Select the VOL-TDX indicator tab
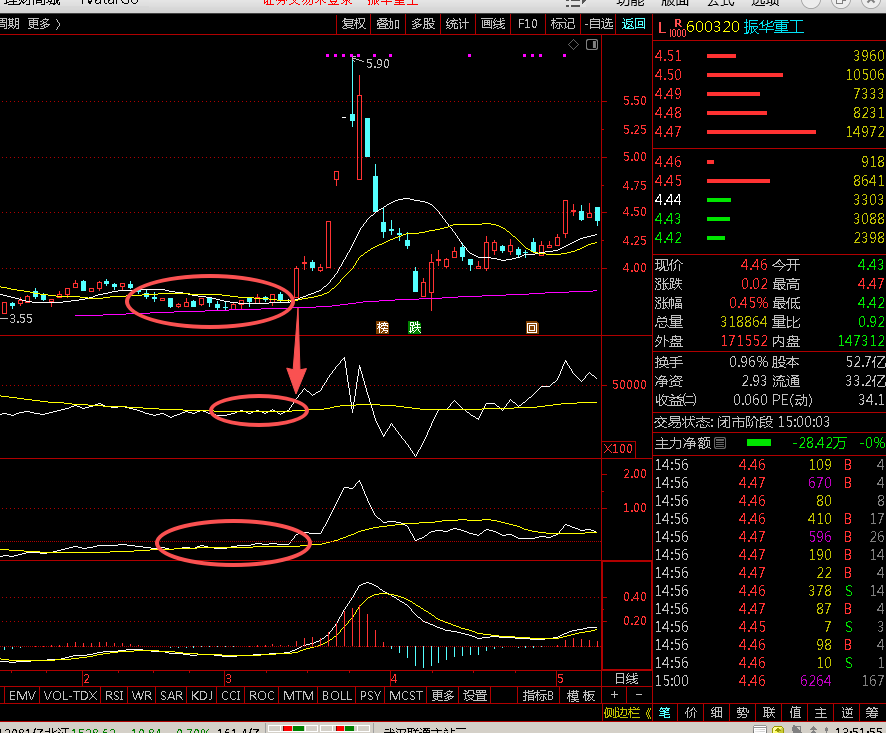This screenshot has height=733, width=886. tap(71, 695)
